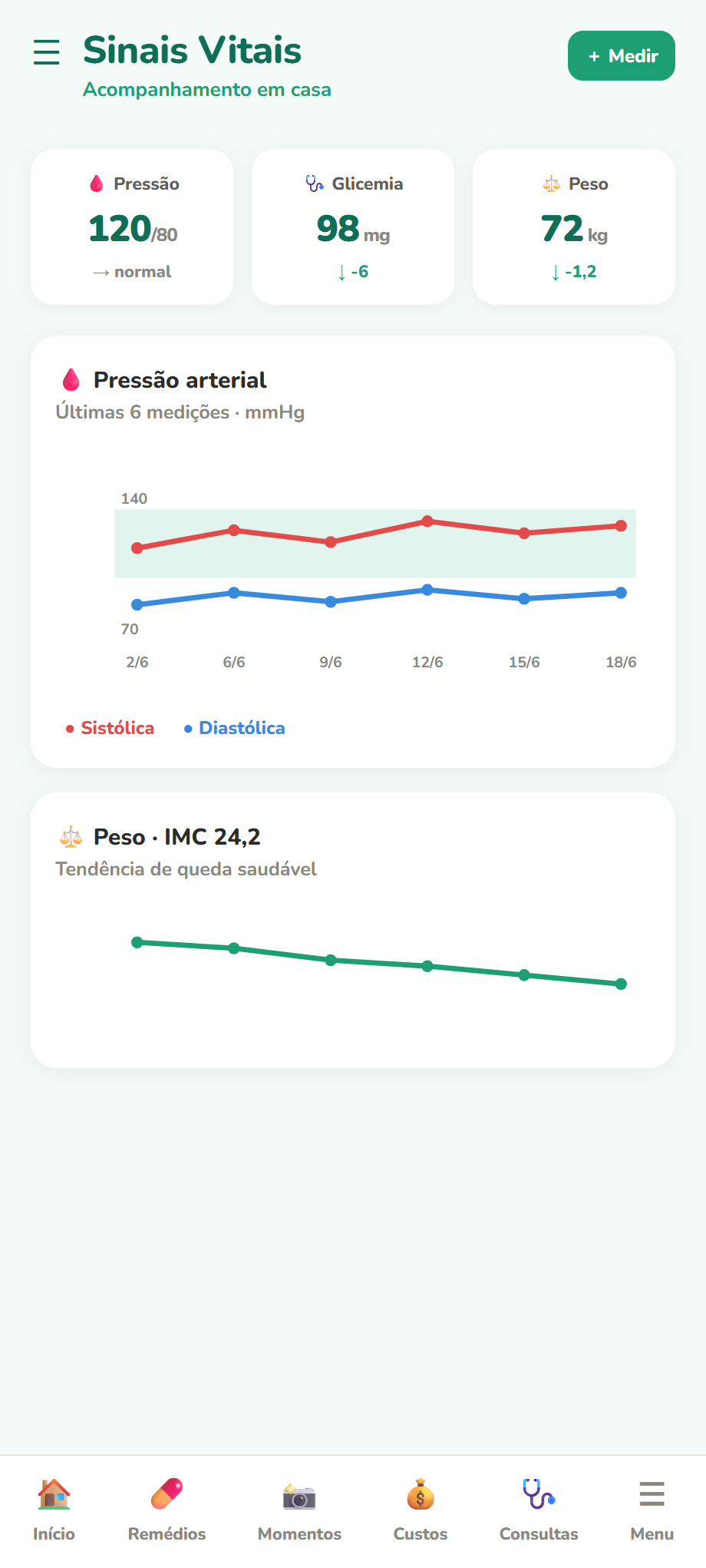Tap the blood drop icon beside Pressão arterial
This screenshot has width=706, height=1568.
point(71,379)
